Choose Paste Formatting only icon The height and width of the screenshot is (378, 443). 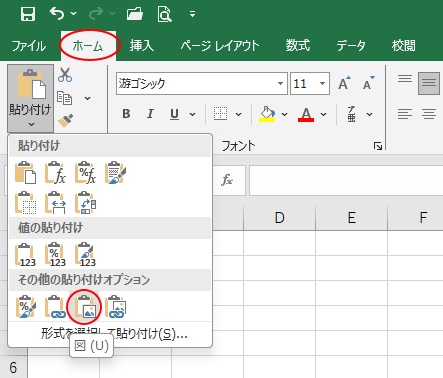[25, 307]
